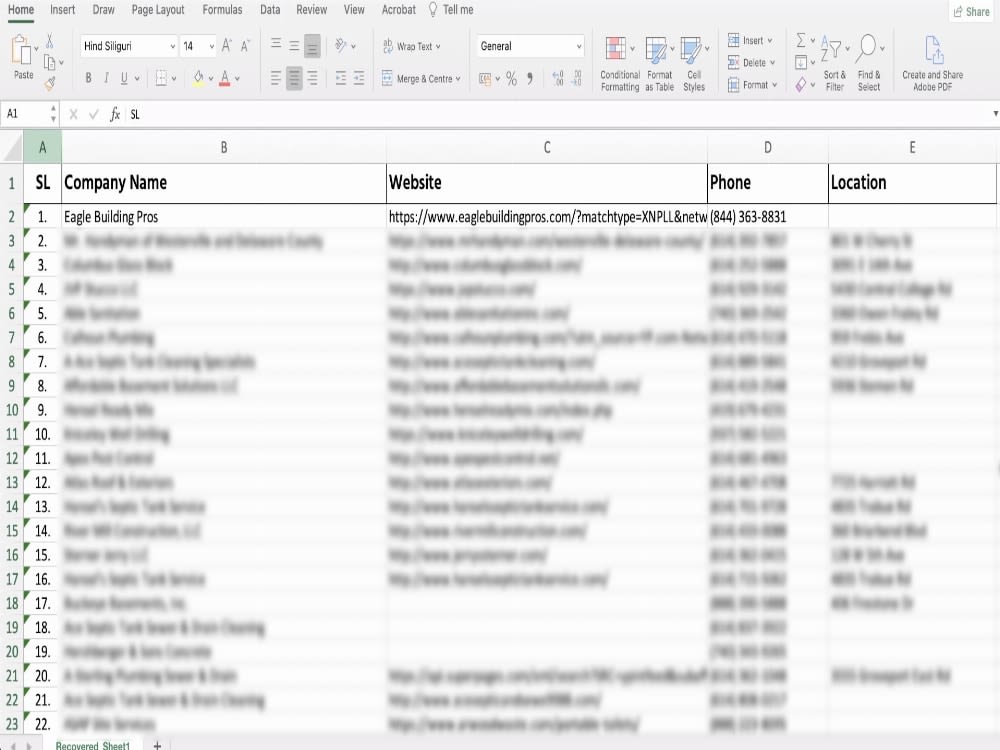Click the text Orientation icon
The height and width of the screenshot is (750, 1000).
pos(341,45)
